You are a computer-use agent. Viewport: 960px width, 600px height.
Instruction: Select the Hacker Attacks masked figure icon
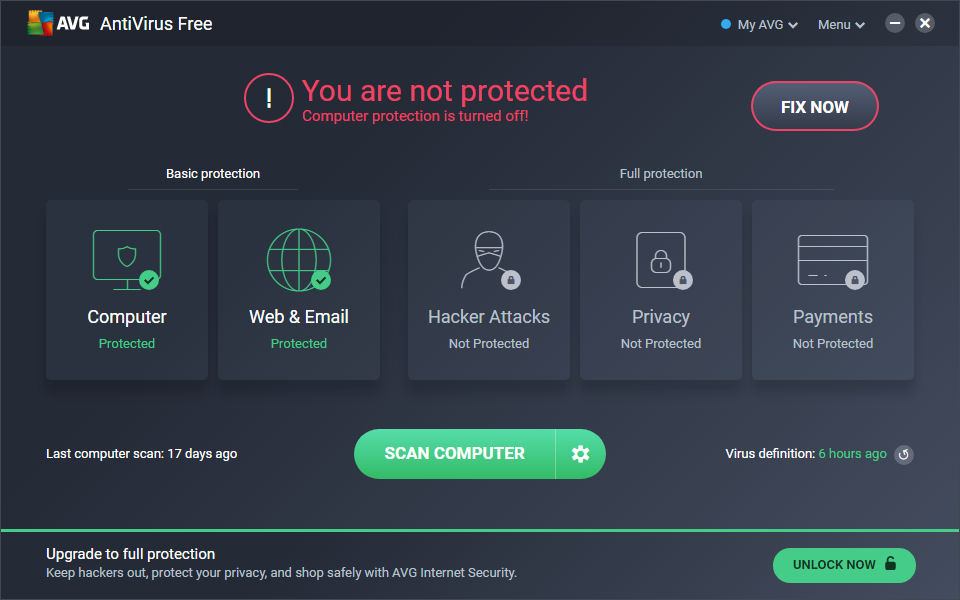489,260
